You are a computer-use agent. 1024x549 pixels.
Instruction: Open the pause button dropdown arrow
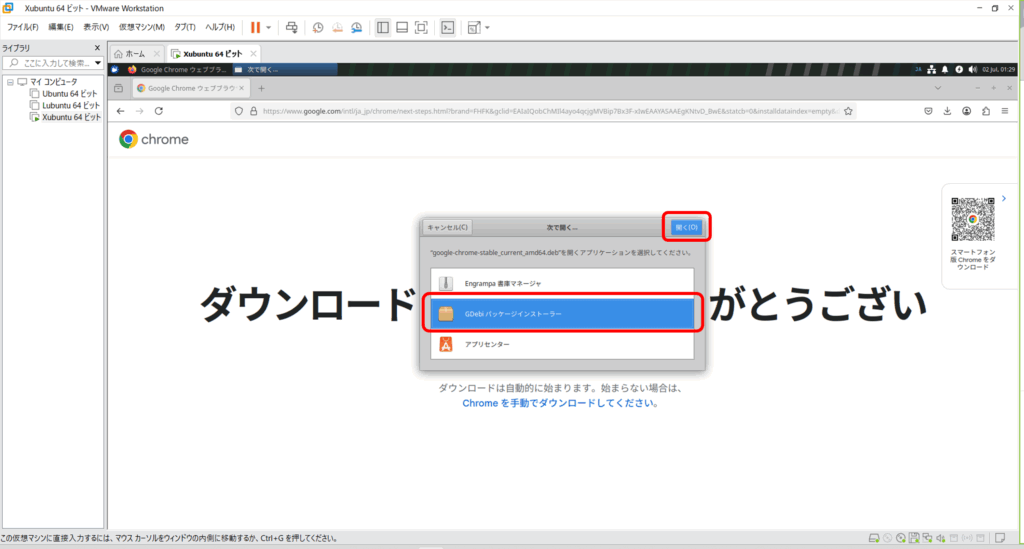pos(268,27)
